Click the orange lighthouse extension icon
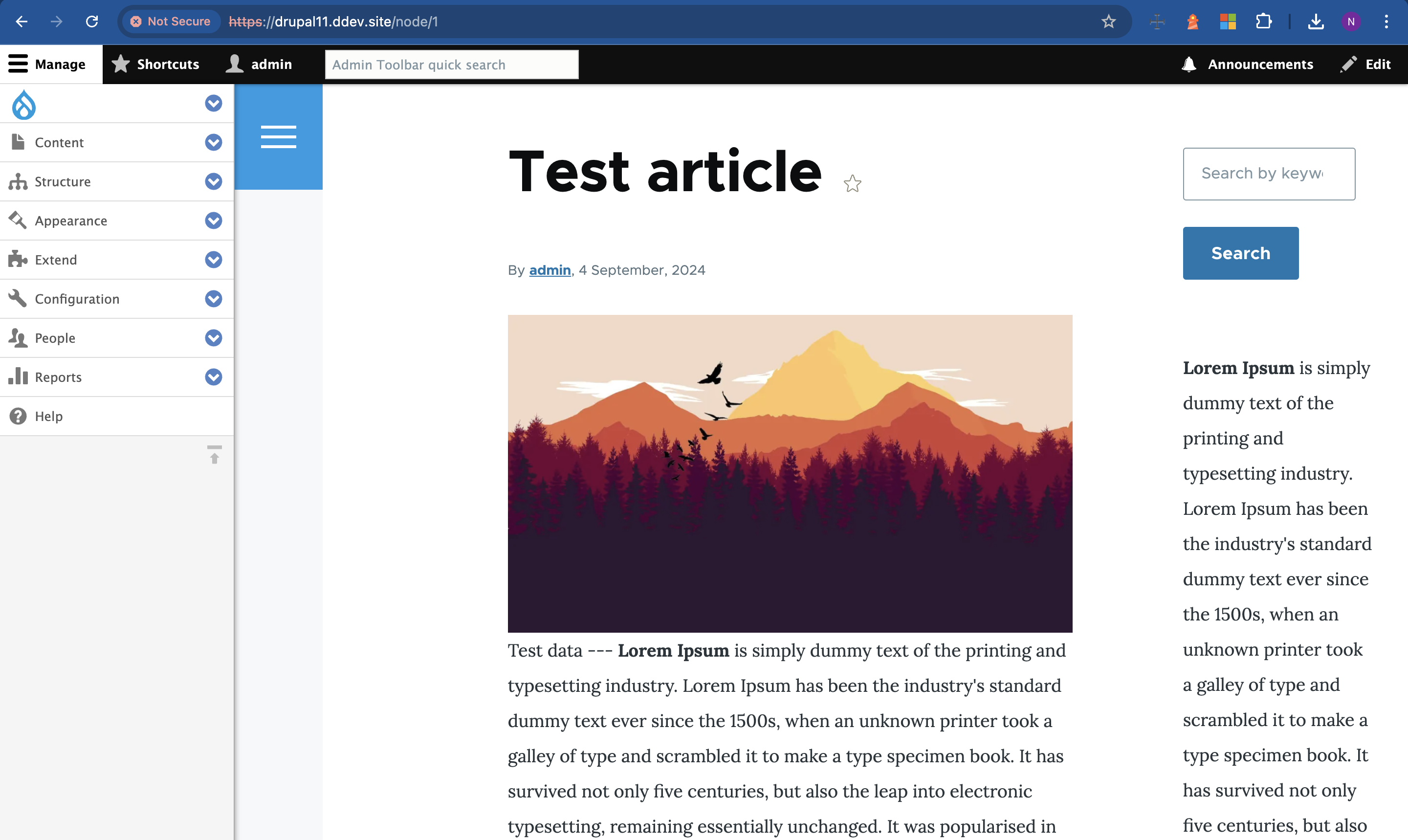The height and width of the screenshot is (840, 1408). click(x=1192, y=22)
